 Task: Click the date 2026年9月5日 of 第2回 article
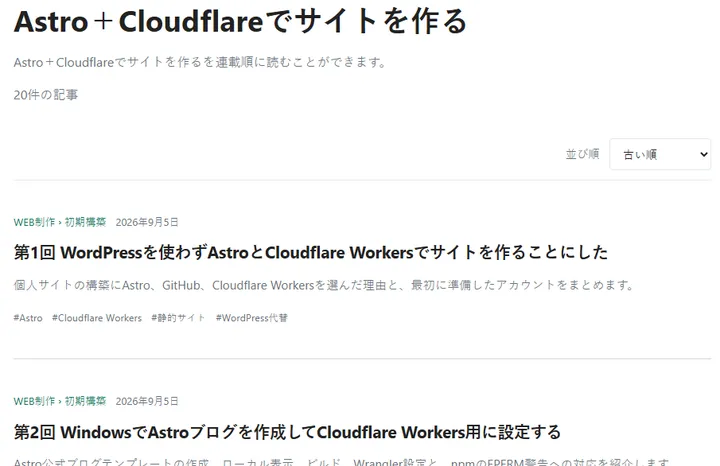[147, 401]
